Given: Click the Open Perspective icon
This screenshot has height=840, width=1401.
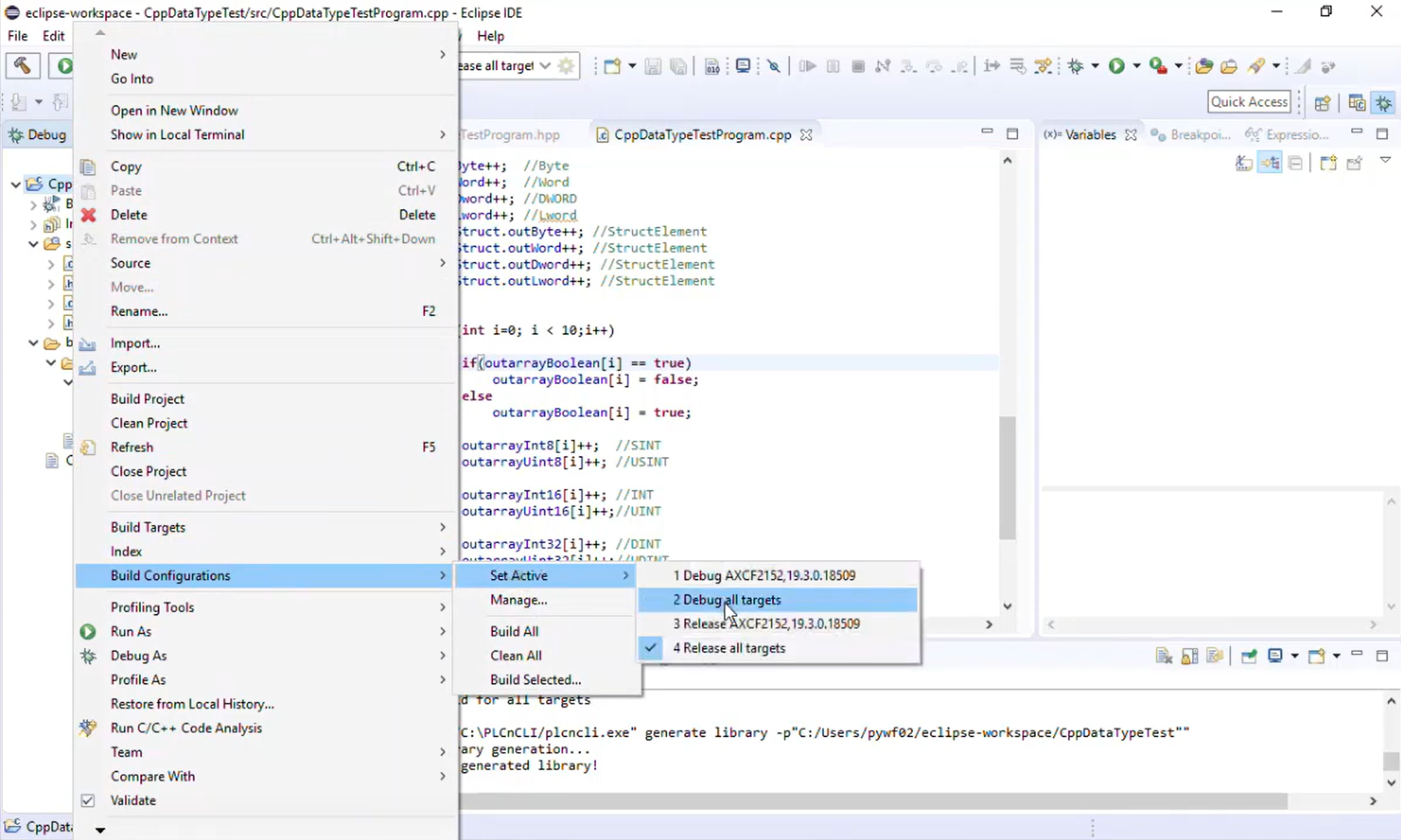Looking at the screenshot, I should (x=1322, y=102).
